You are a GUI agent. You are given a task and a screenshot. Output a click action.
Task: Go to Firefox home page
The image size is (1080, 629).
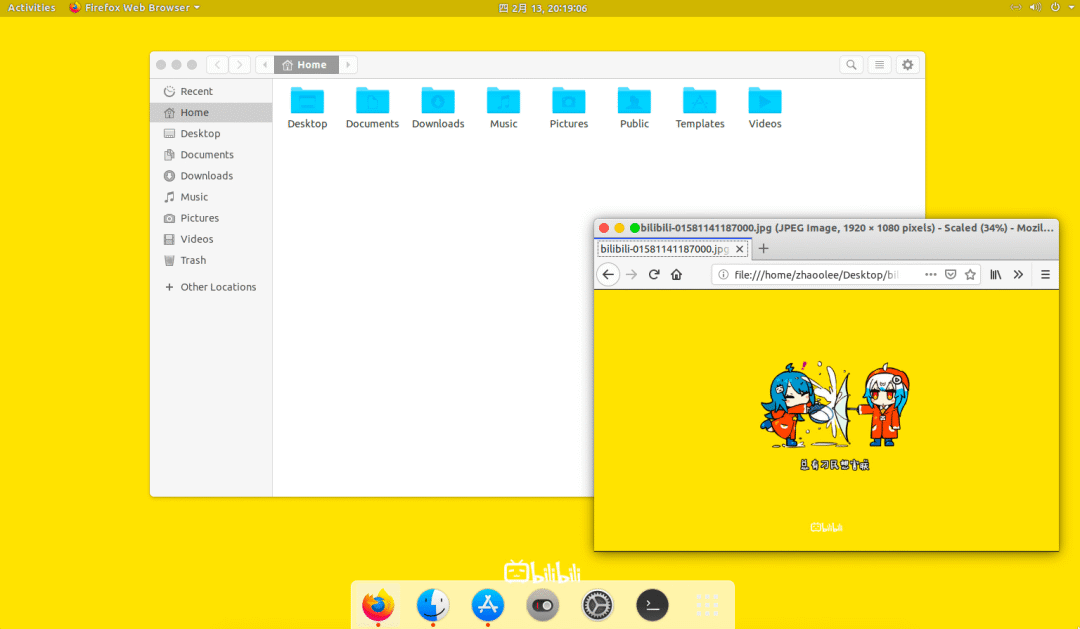tap(676, 274)
